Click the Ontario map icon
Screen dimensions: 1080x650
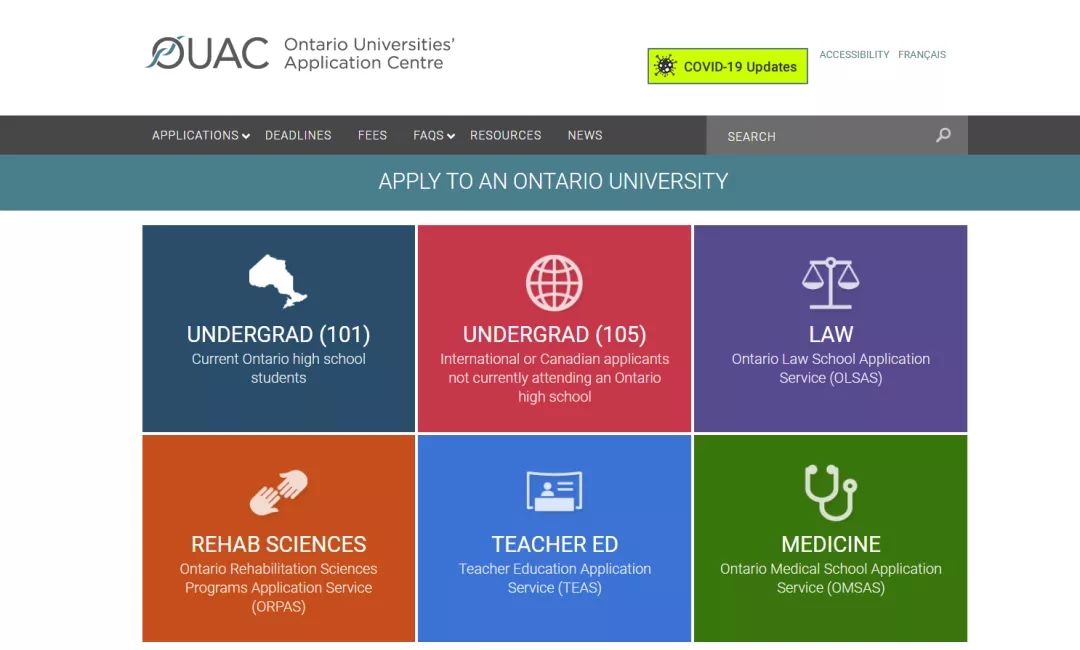click(278, 281)
